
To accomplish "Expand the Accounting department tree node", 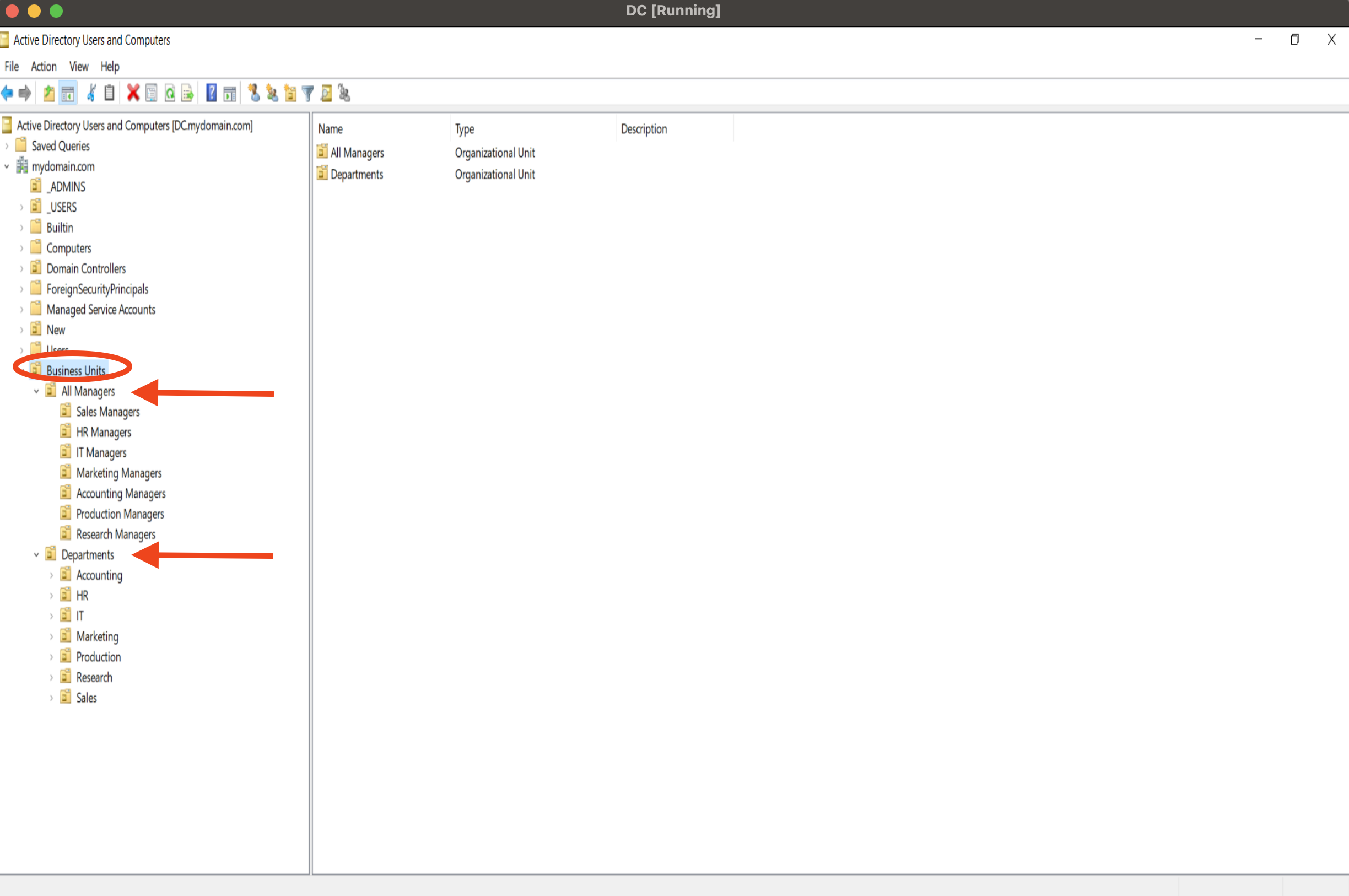I will coord(51,575).
